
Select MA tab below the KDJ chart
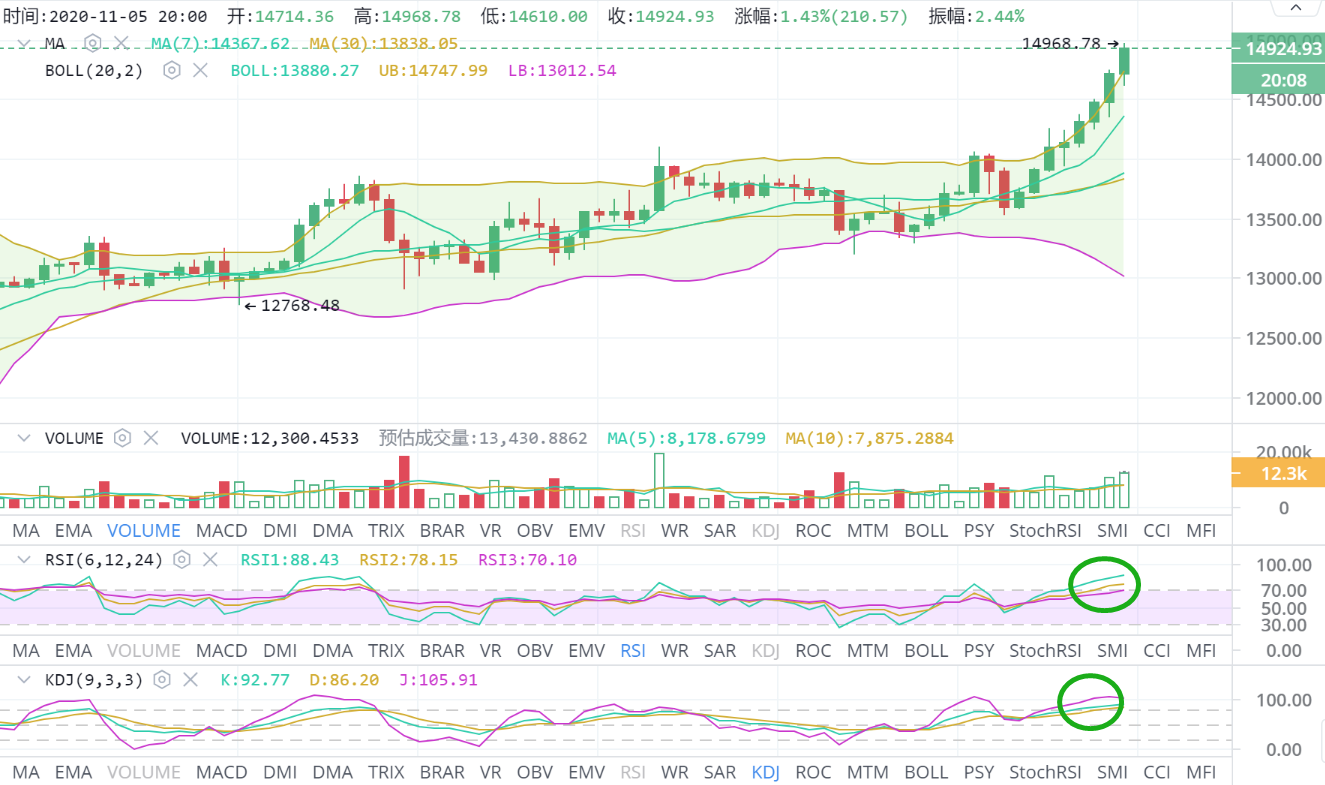pos(26,772)
